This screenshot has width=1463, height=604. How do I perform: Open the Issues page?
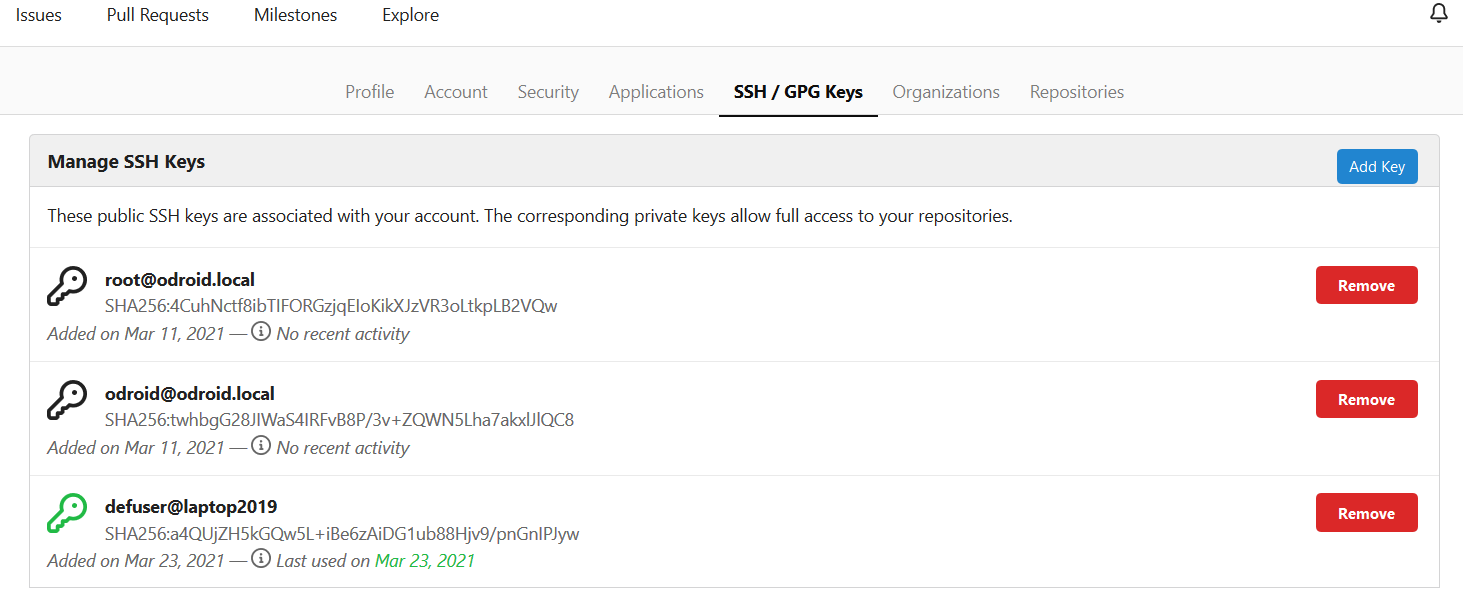(39, 15)
